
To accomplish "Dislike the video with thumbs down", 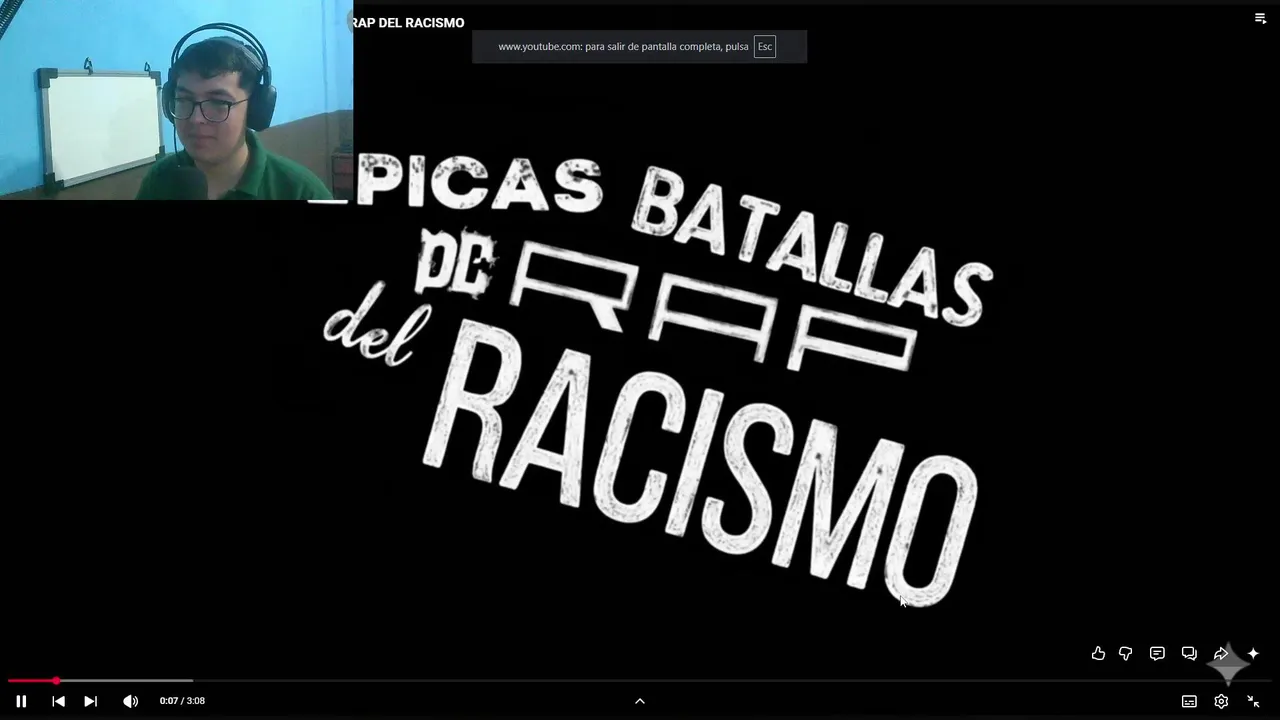I will click(1125, 653).
